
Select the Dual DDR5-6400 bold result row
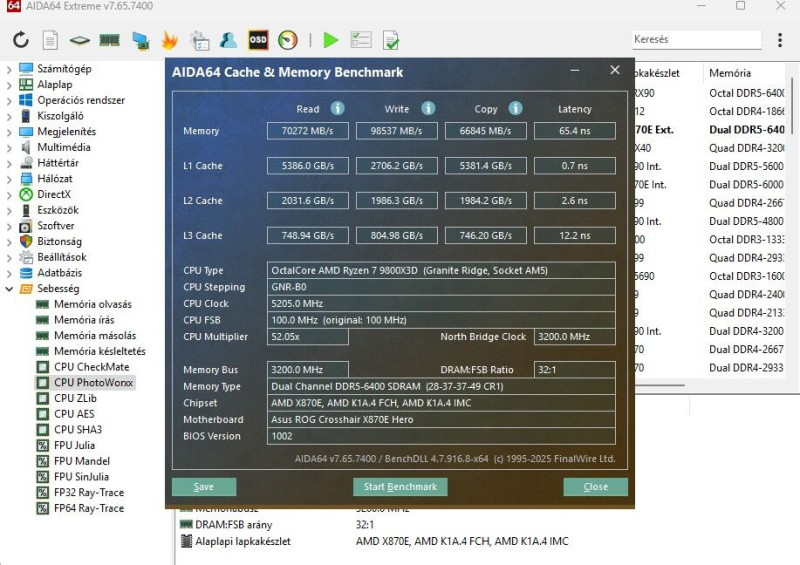pyautogui.click(x=746, y=130)
